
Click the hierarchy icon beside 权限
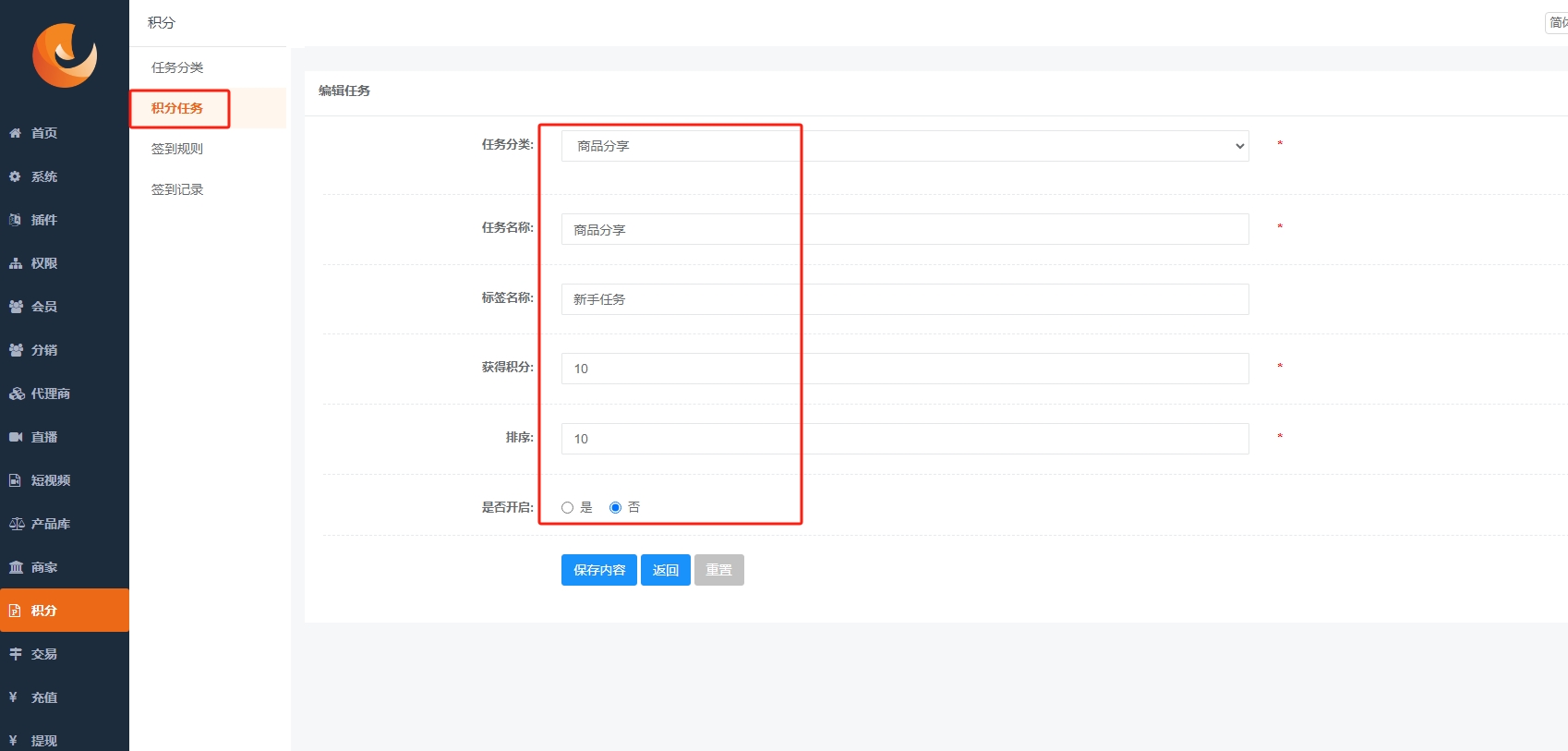(x=16, y=263)
